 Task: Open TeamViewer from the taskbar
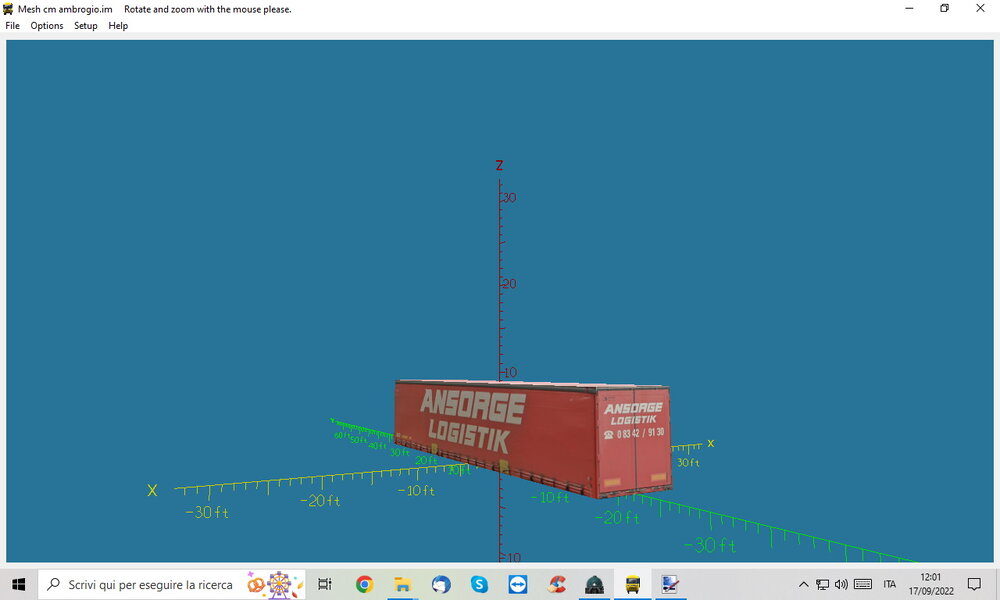pos(518,584)
